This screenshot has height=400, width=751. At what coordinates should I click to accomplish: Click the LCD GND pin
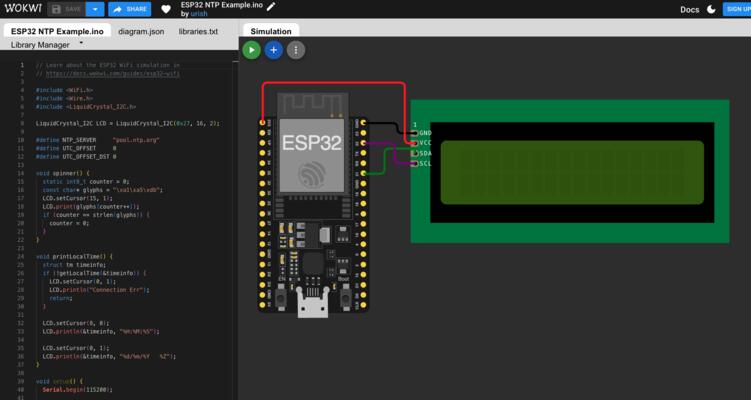click(415, 133)
